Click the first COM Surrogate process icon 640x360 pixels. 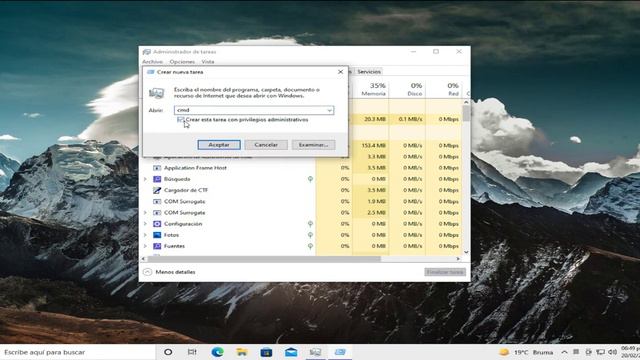(x=157, y=202)
